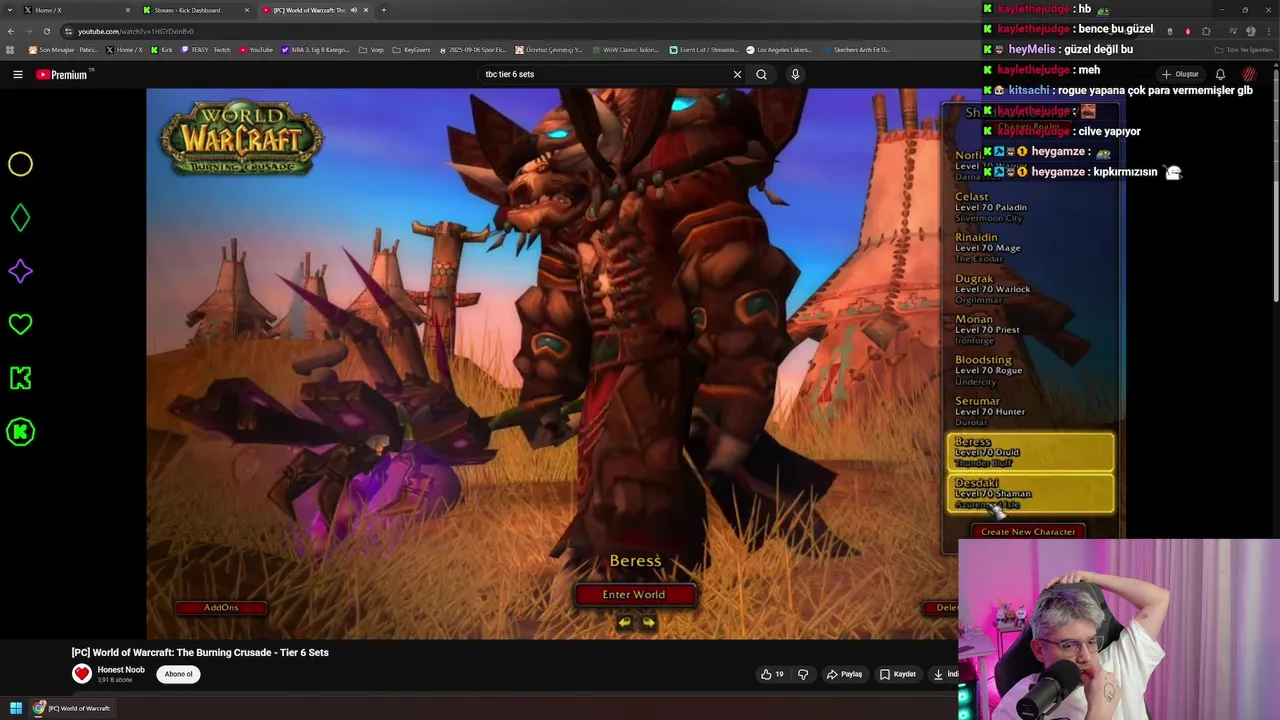
Task: Select Desdaki Level 70 Shaman entry
Action: click(x=1030, y=493)
